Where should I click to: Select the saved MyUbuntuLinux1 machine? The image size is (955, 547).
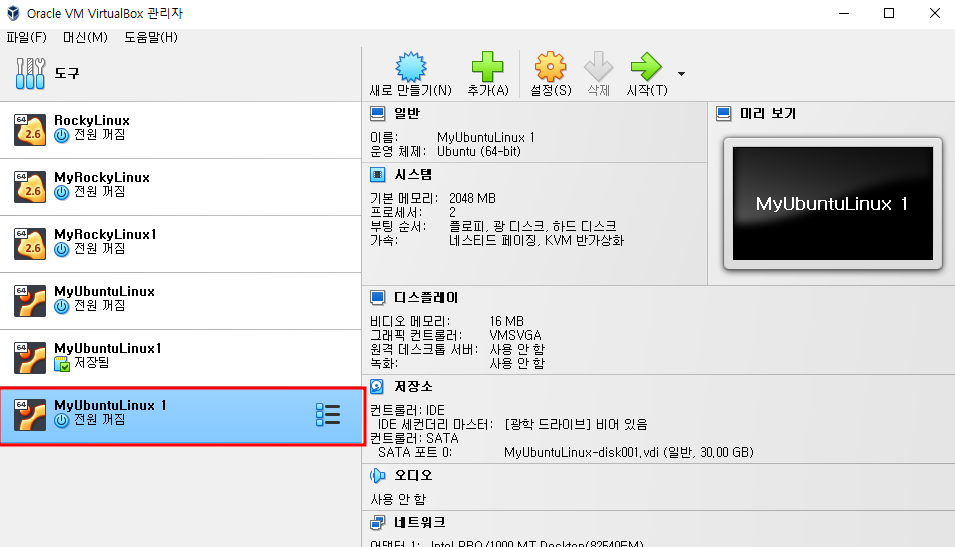180,358
